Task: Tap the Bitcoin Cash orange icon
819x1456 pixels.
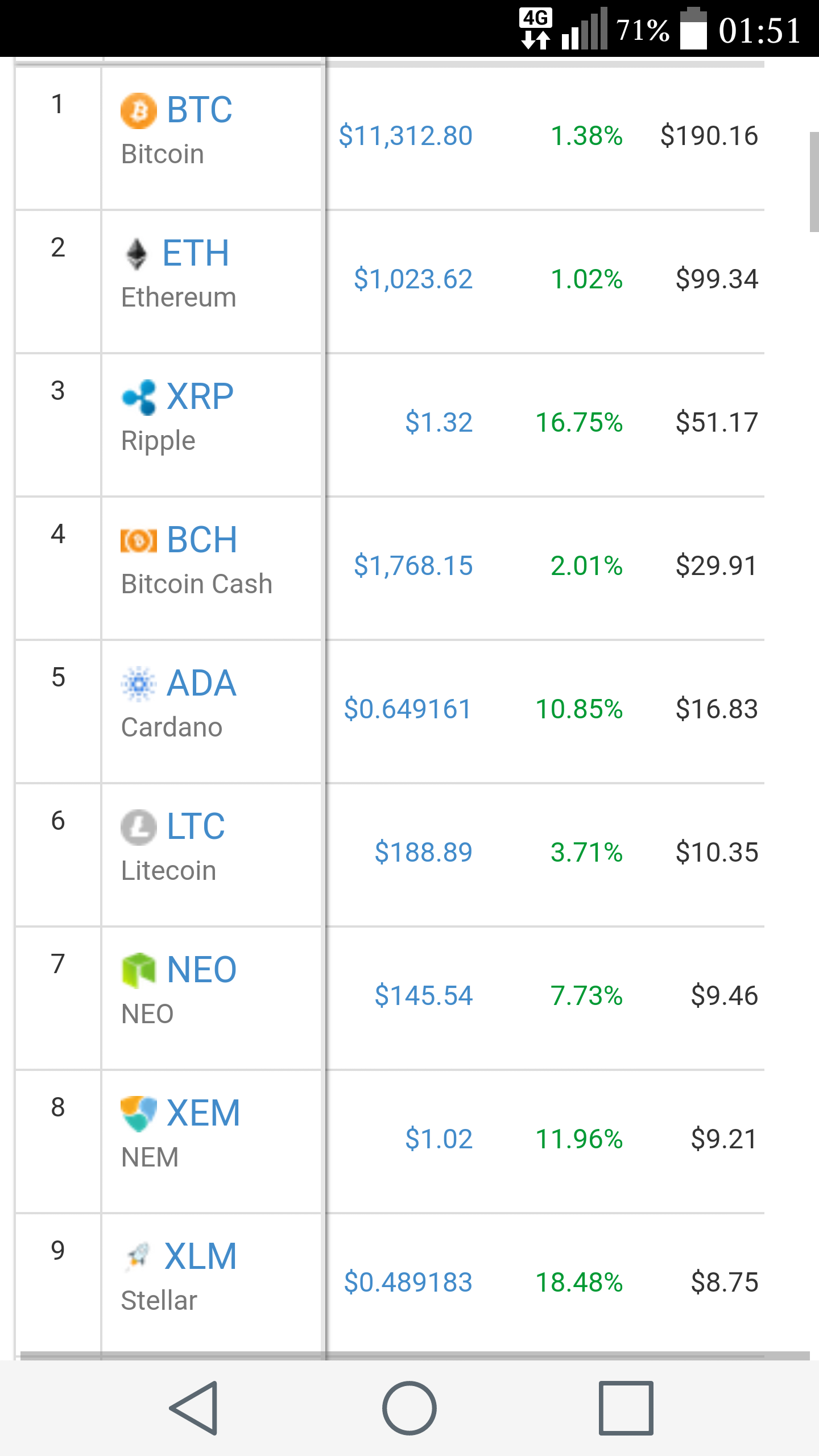Action: coord(138,540)
